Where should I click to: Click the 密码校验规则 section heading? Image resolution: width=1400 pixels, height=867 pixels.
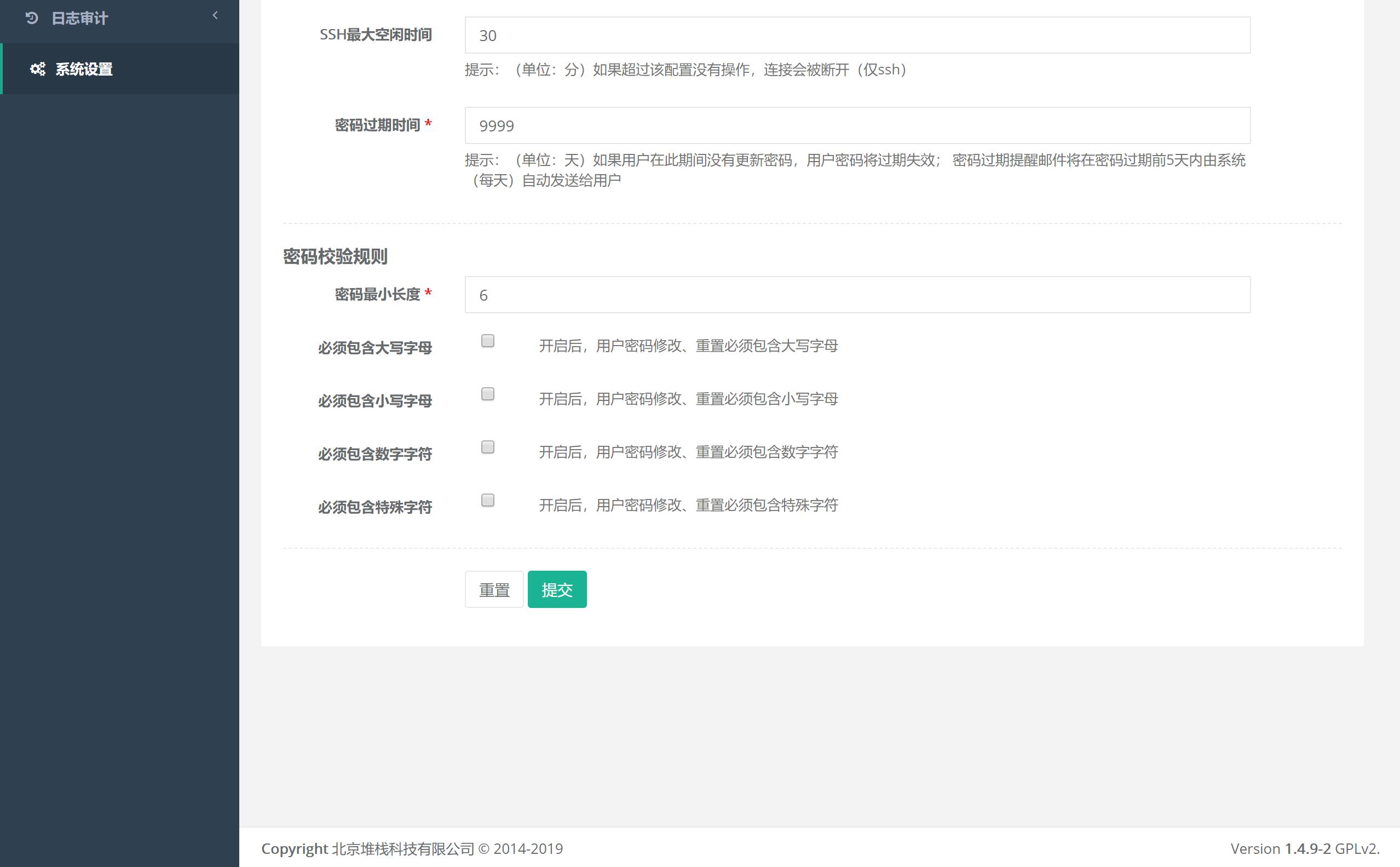tap(335, 256)
